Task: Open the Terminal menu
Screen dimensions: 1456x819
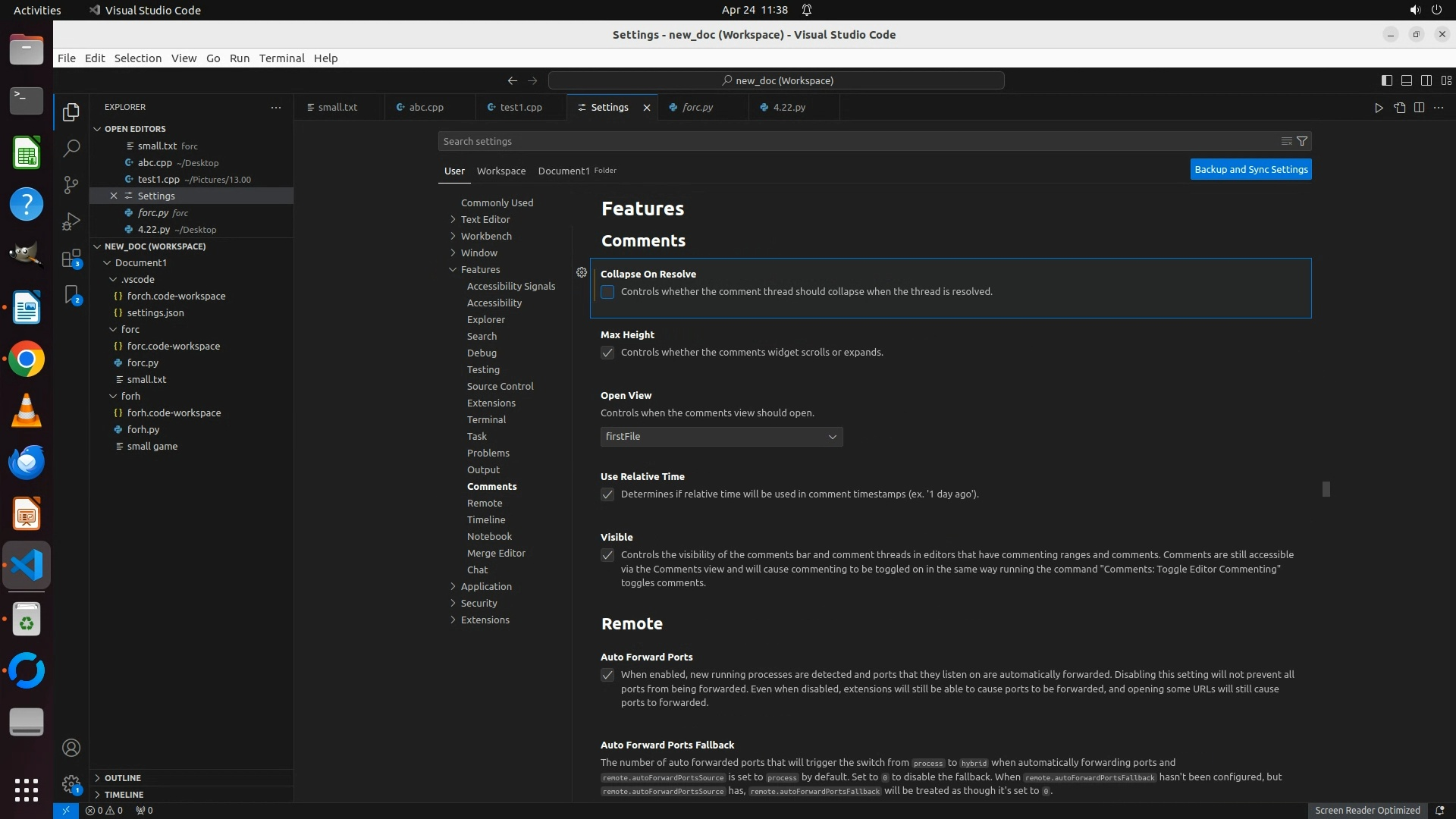Action: click(281, 58)
